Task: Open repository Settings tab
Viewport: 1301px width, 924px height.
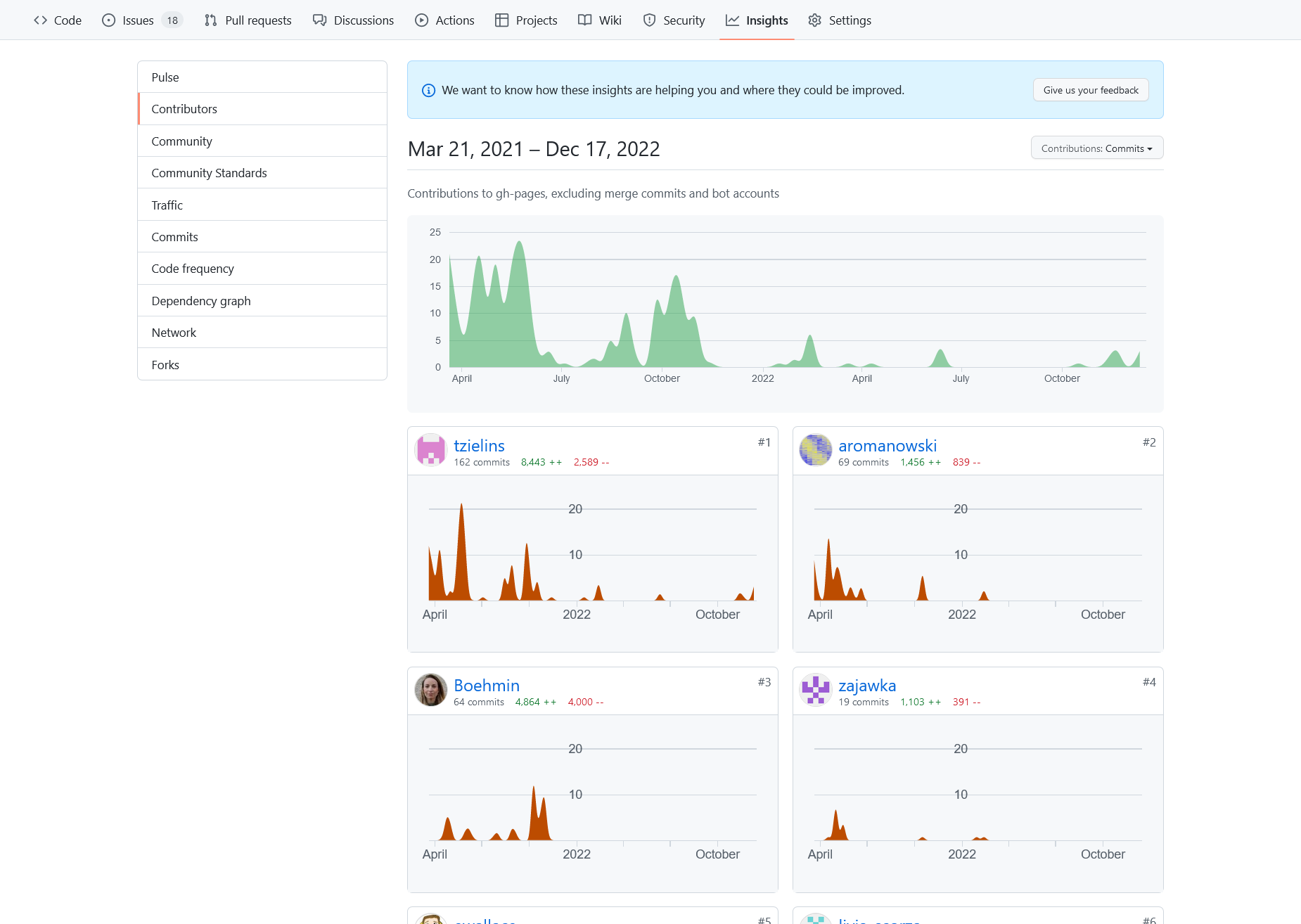Action: pyautogui.click(x=840, y=20)
